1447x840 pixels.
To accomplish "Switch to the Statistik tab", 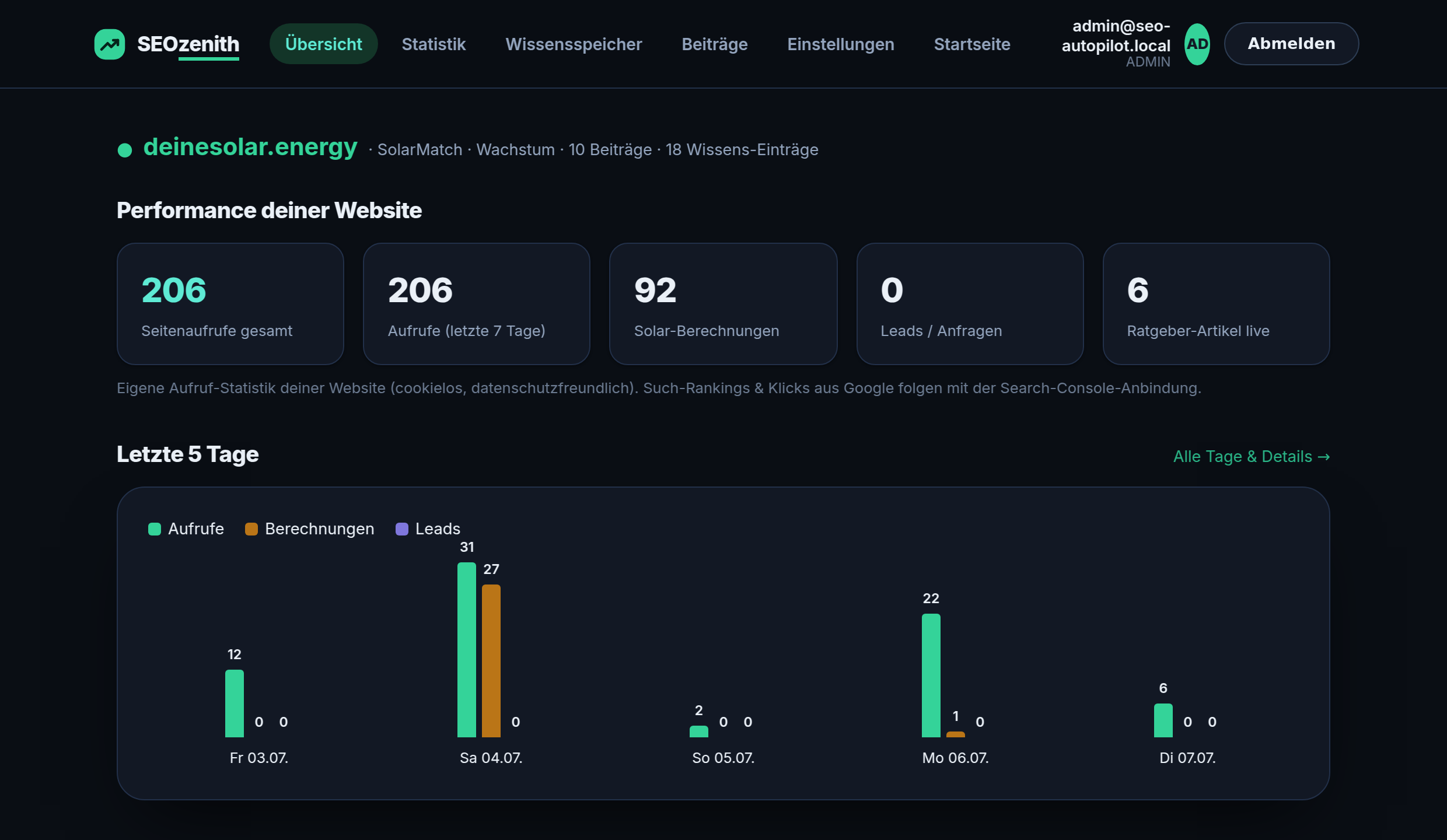I will (x=434, y=44).
